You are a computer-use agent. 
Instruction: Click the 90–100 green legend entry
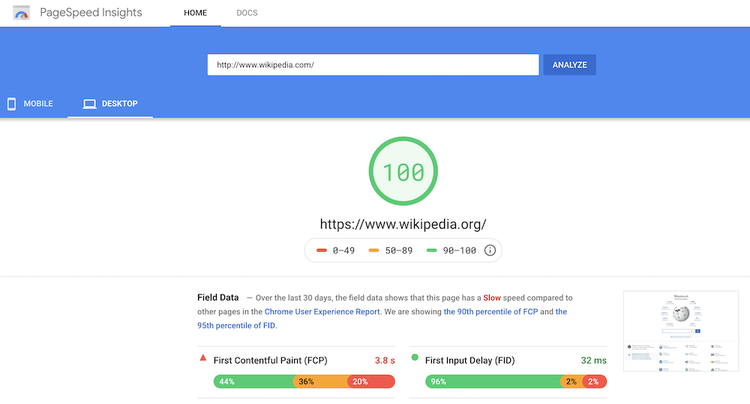pos(452,251)
